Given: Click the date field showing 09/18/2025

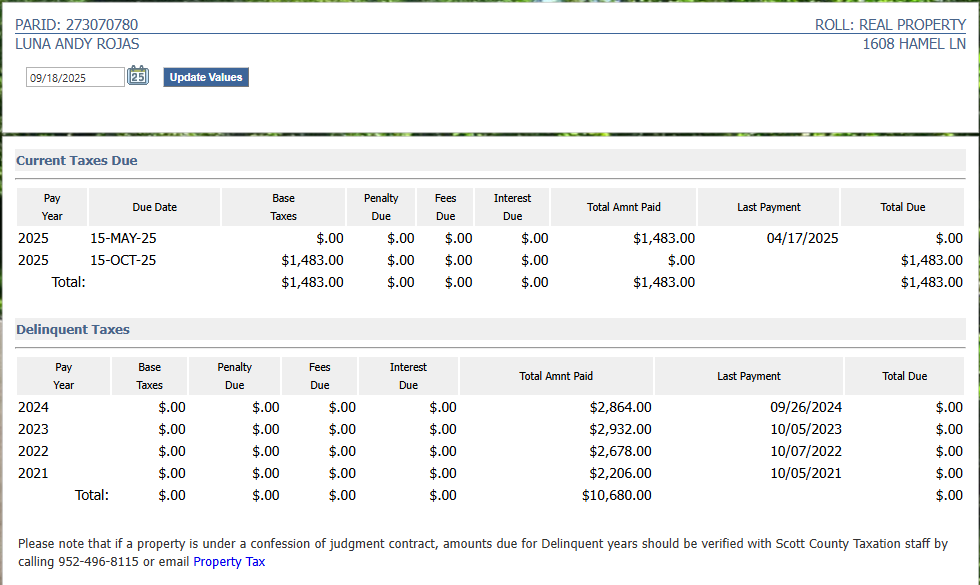Looking at the screenshot, I should [75, 78].
